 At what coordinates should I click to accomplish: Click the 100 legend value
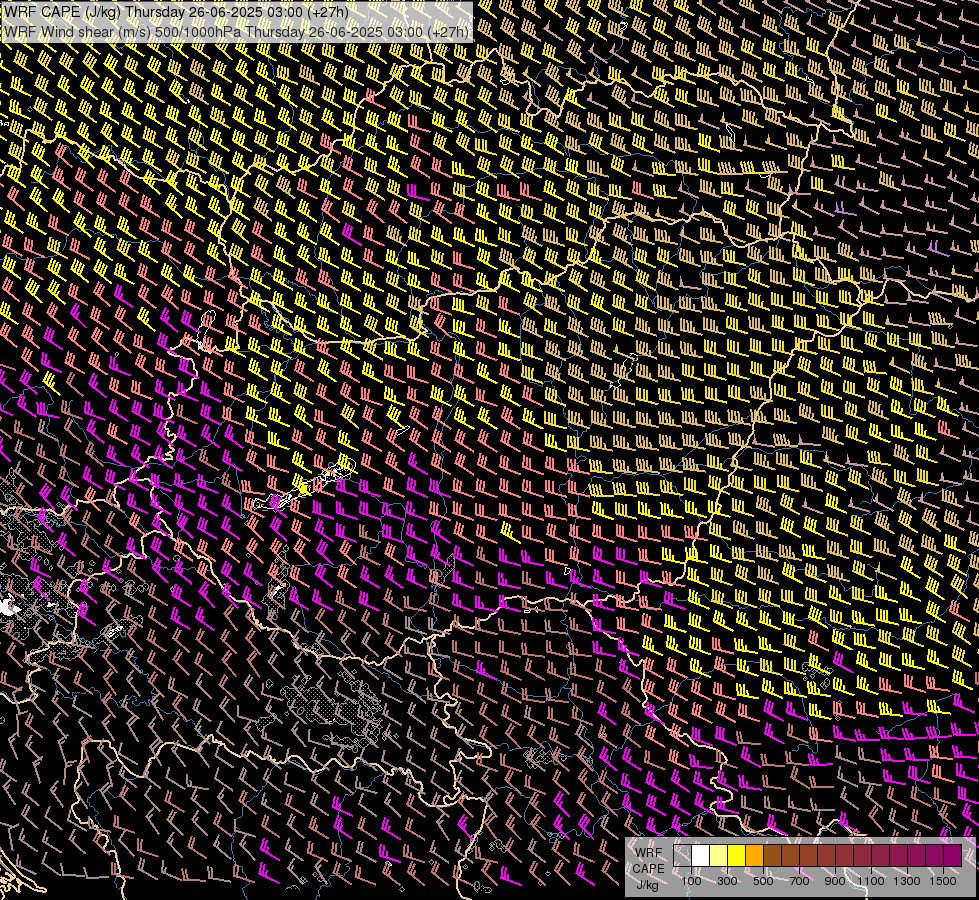point(691,881)
